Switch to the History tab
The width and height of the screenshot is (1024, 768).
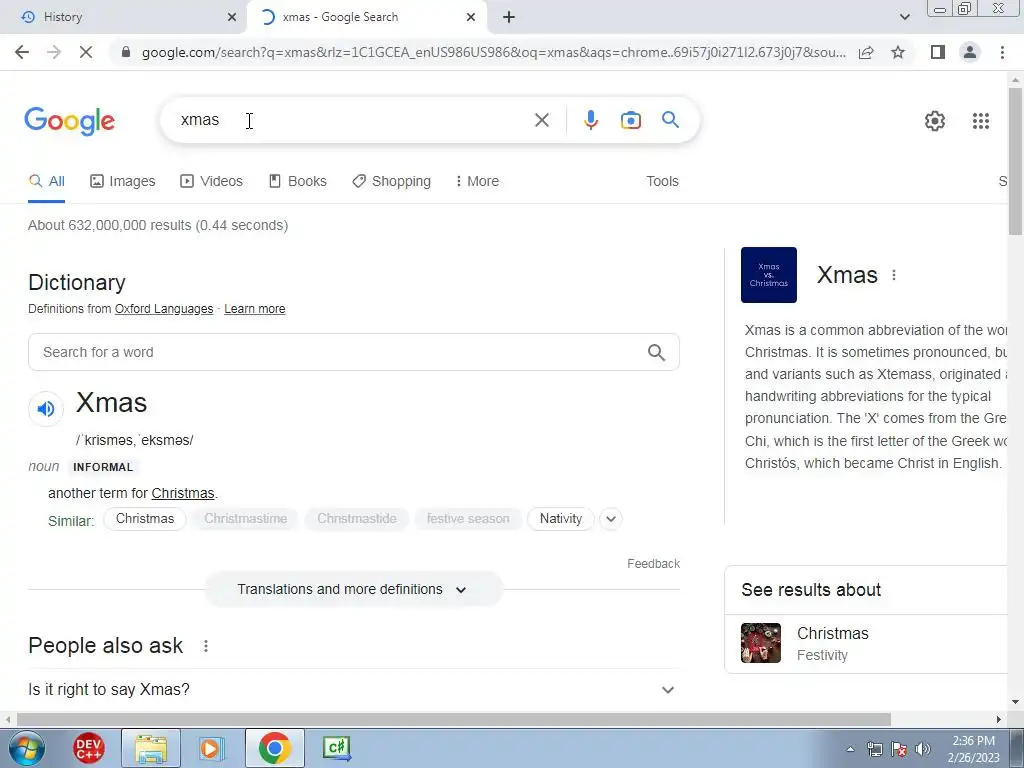click(122, 17)
